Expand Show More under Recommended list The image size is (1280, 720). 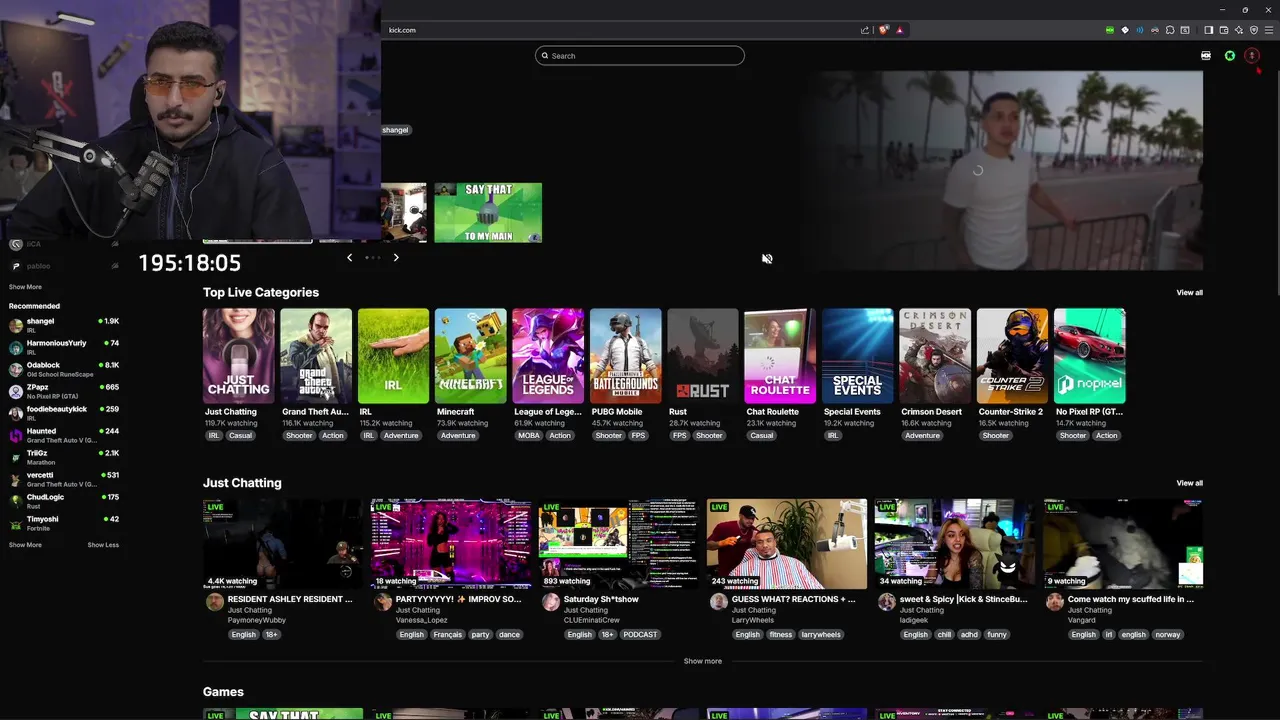click(25, 545)
